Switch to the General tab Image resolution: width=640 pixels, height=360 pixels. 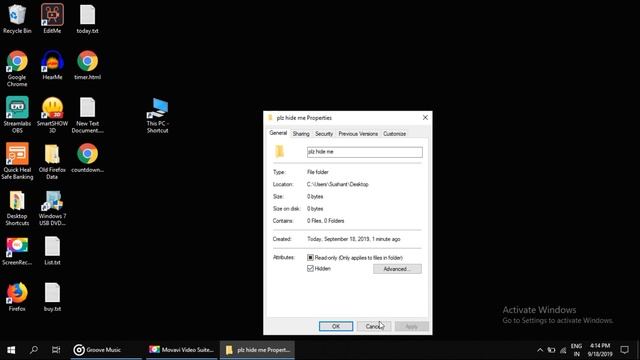278,133
